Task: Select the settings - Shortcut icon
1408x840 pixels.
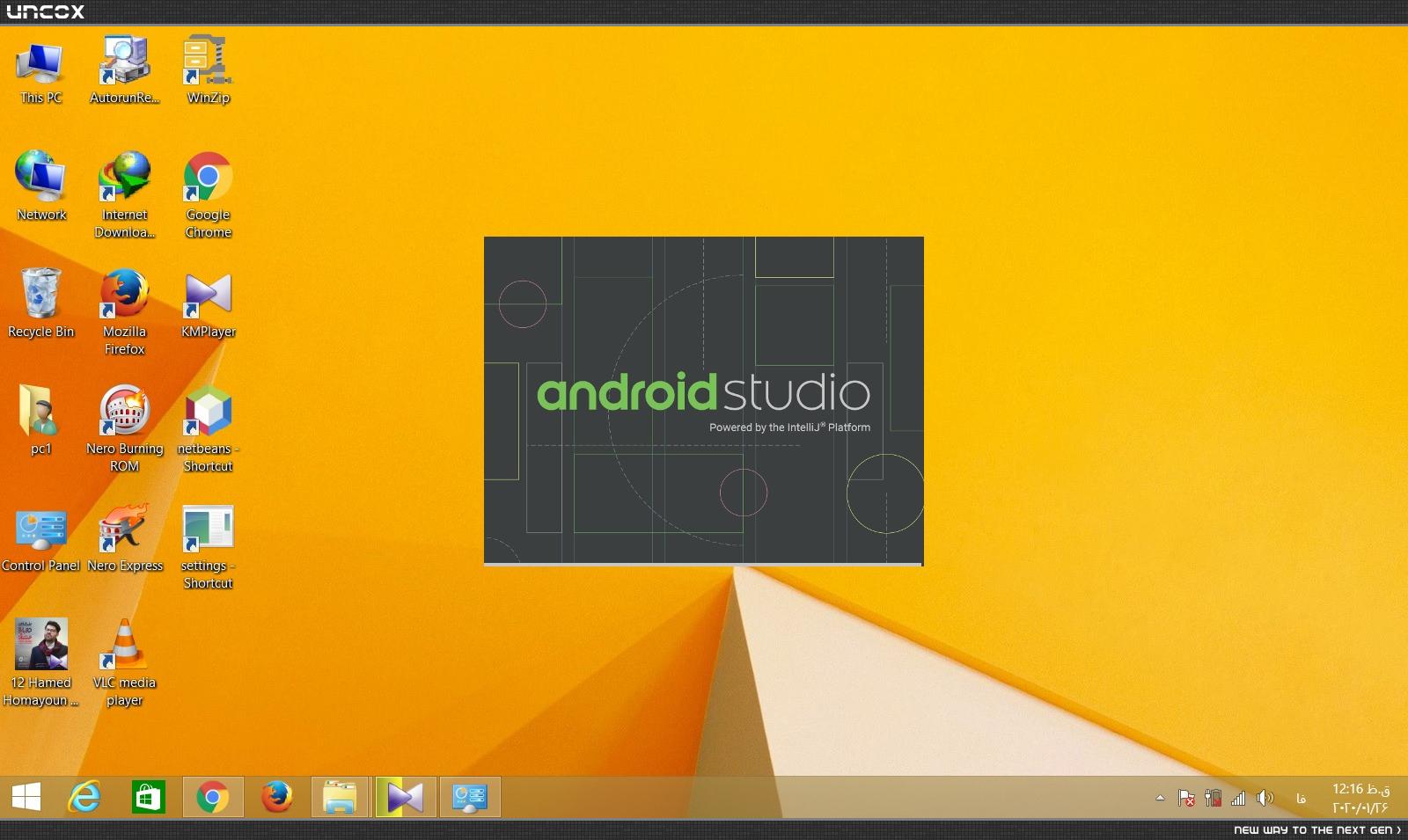Action: point(208,547)
